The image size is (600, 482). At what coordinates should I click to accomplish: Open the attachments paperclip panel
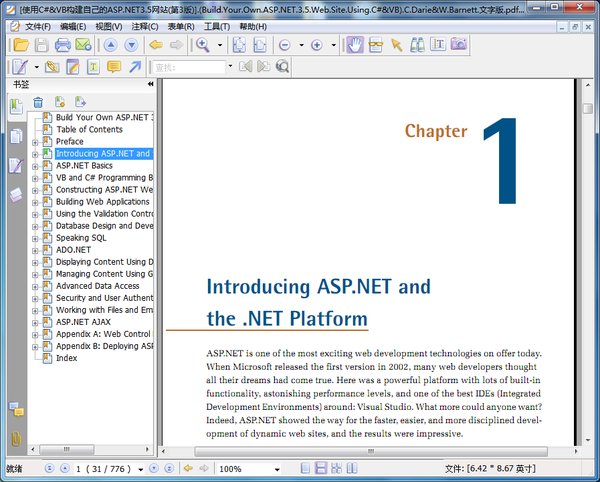(16, 439)
